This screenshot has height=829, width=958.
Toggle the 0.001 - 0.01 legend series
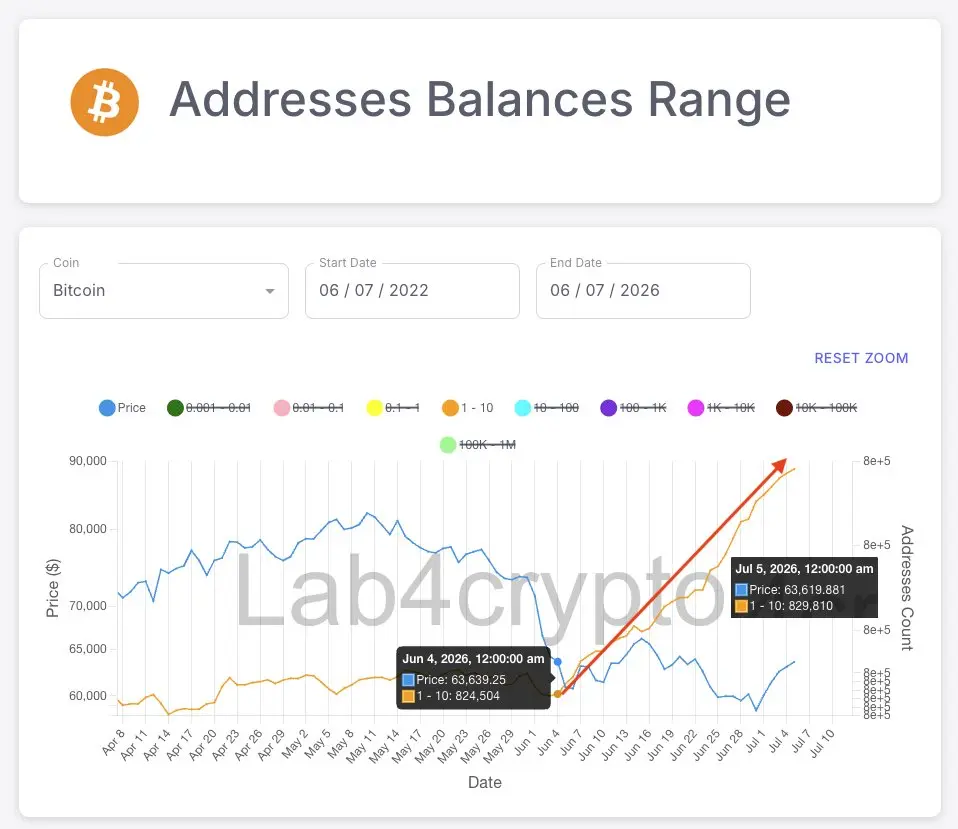209,407
